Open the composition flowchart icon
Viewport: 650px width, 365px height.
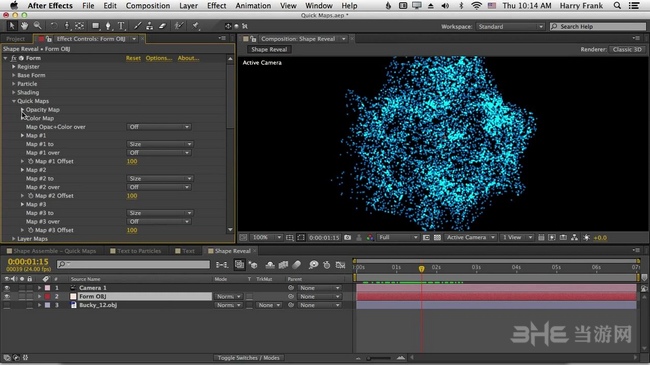point(574,238)
